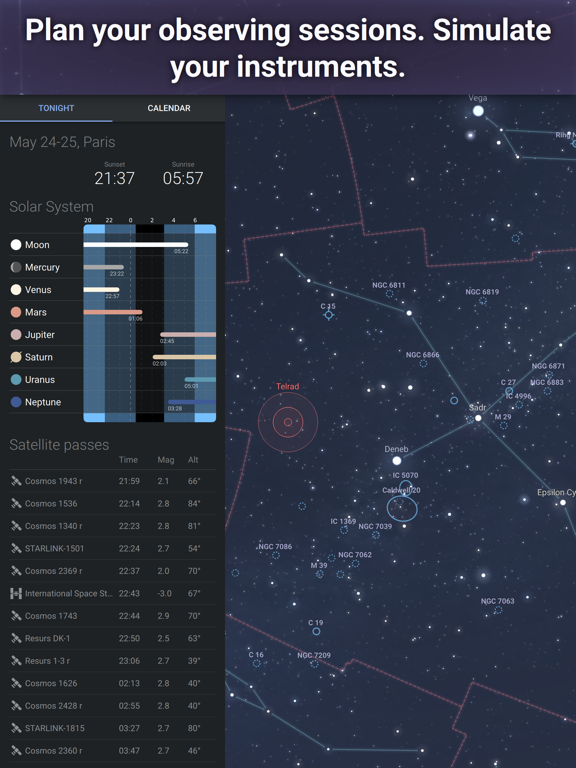The image size is (576, 768).
Task: Switch to the Calendar tab
Action: point(169,108)
